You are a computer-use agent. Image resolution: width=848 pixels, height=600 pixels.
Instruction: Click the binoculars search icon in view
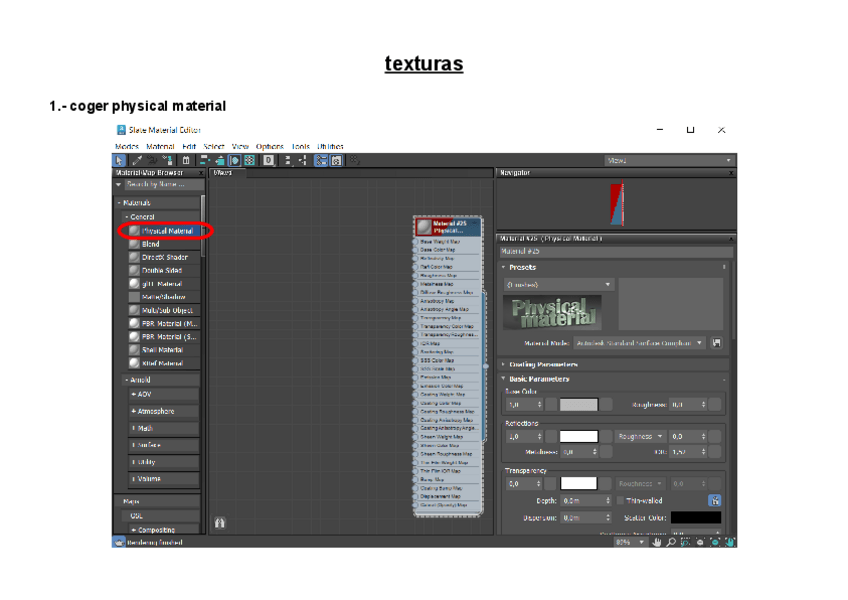pos(220,522)
